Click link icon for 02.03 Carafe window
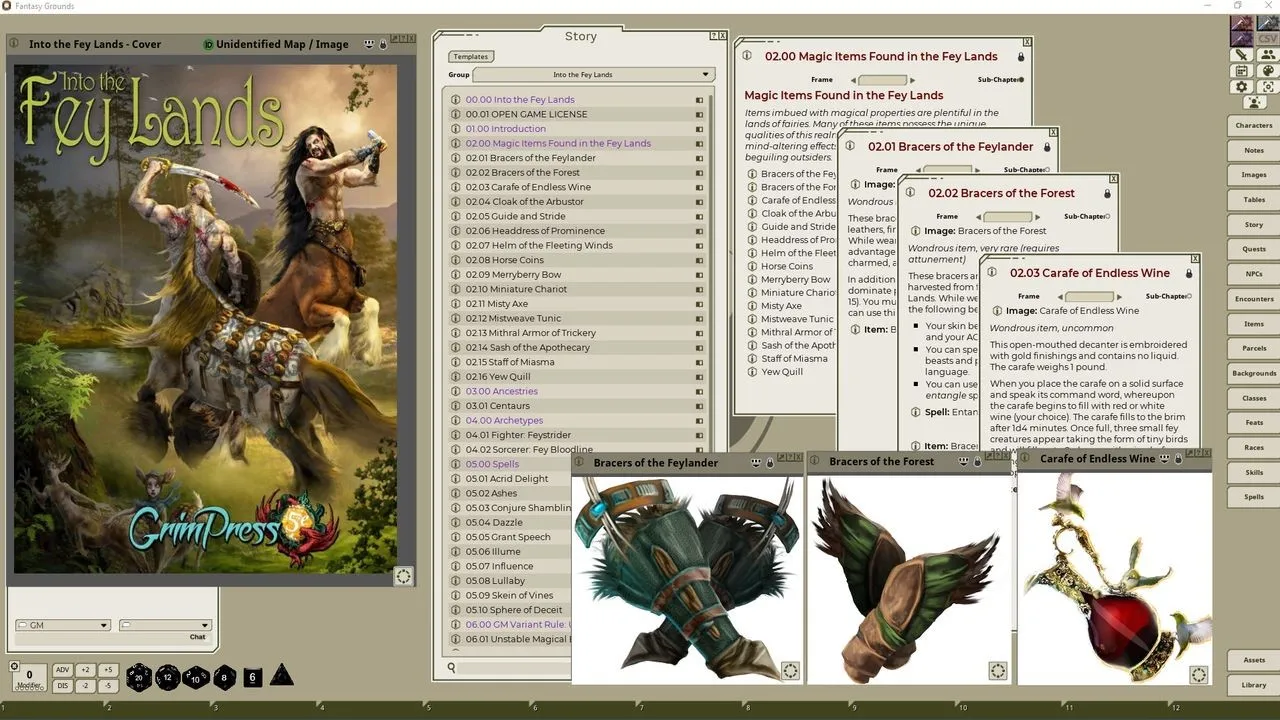The image size is (1280, 720). point(993,273)
